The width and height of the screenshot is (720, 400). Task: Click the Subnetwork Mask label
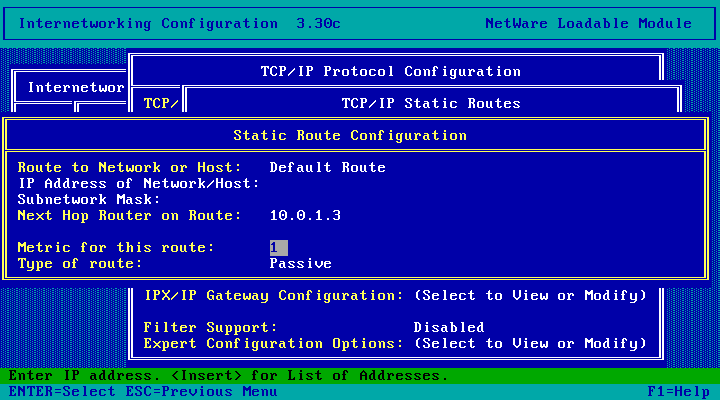[89, 200]
